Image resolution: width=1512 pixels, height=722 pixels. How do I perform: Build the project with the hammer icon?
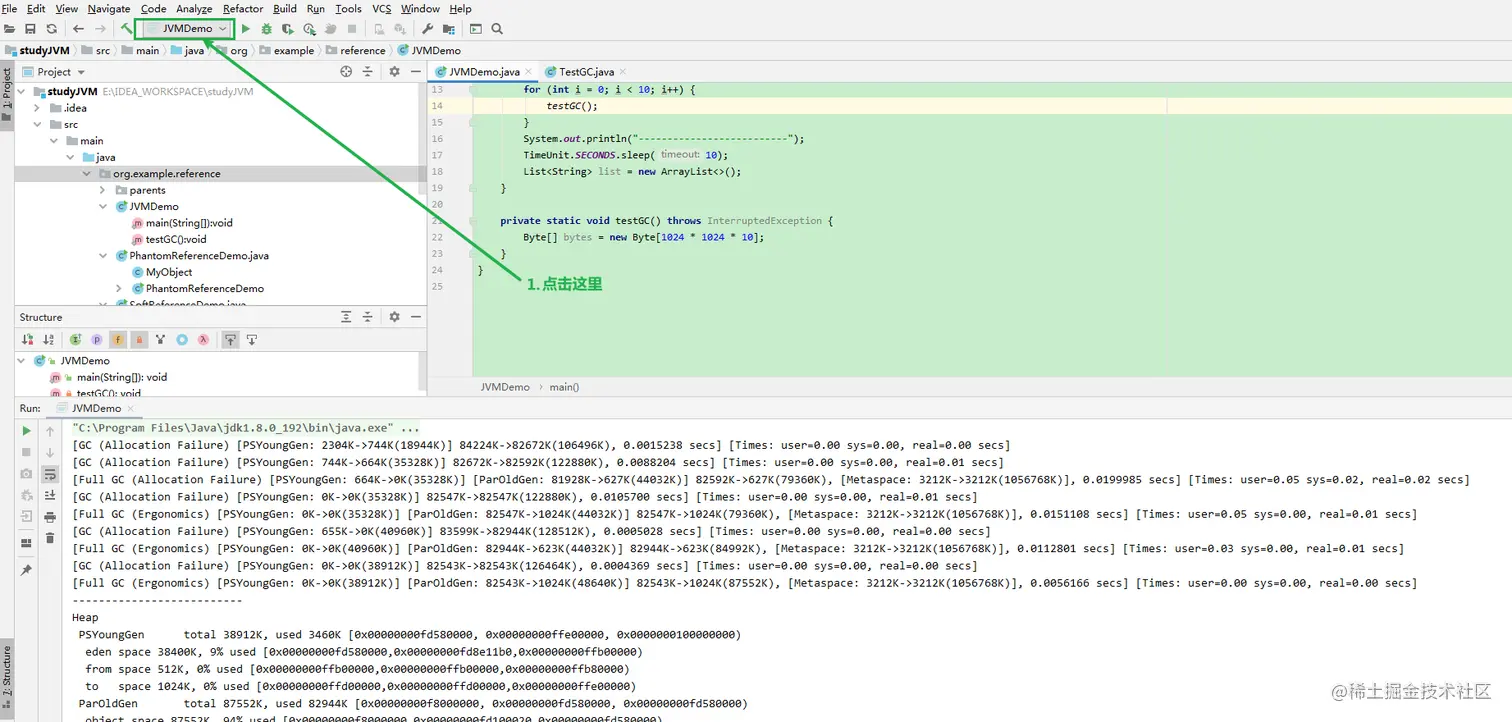126,29
